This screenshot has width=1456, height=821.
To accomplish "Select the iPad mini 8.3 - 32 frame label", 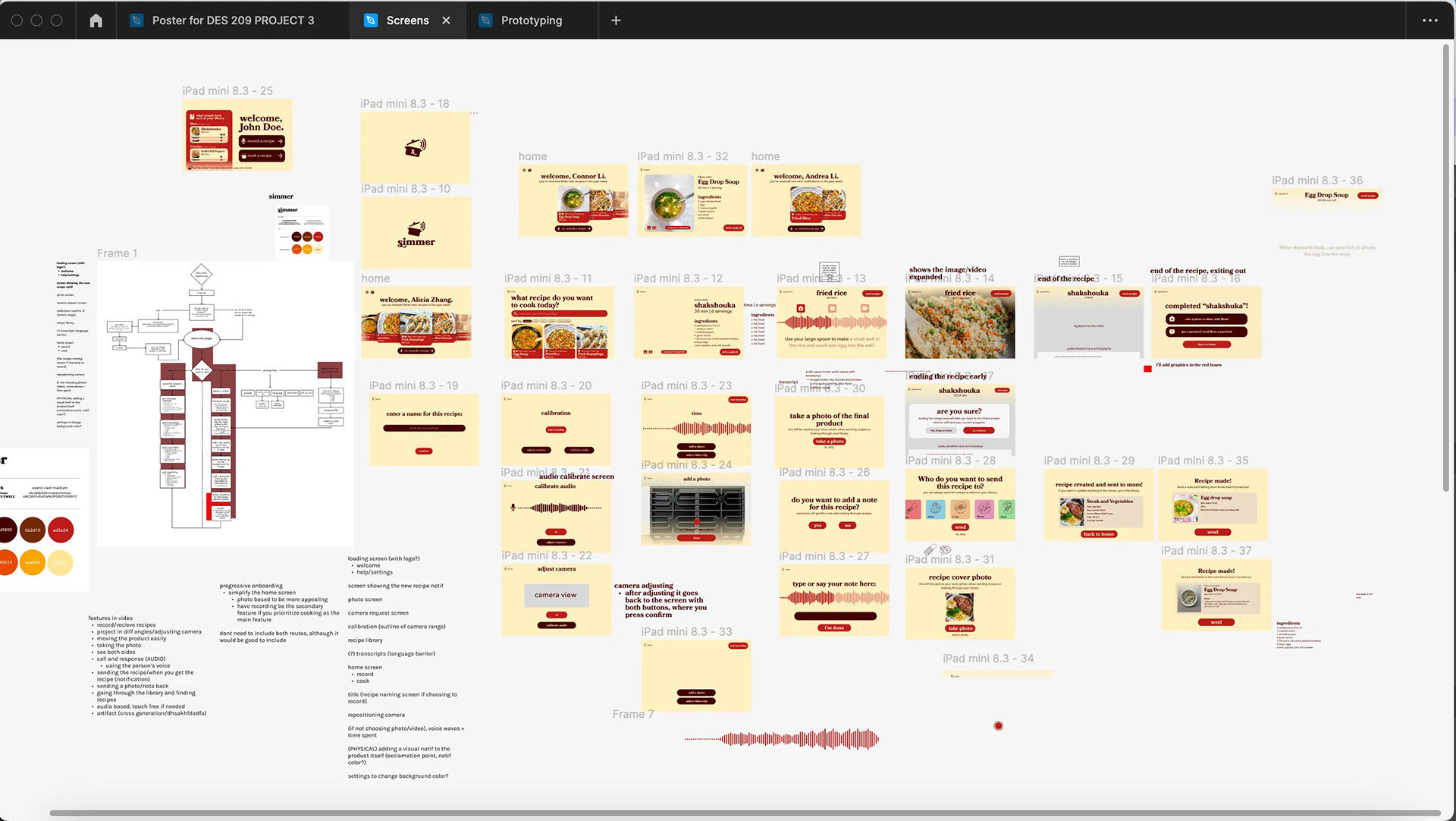I will 682,156.
